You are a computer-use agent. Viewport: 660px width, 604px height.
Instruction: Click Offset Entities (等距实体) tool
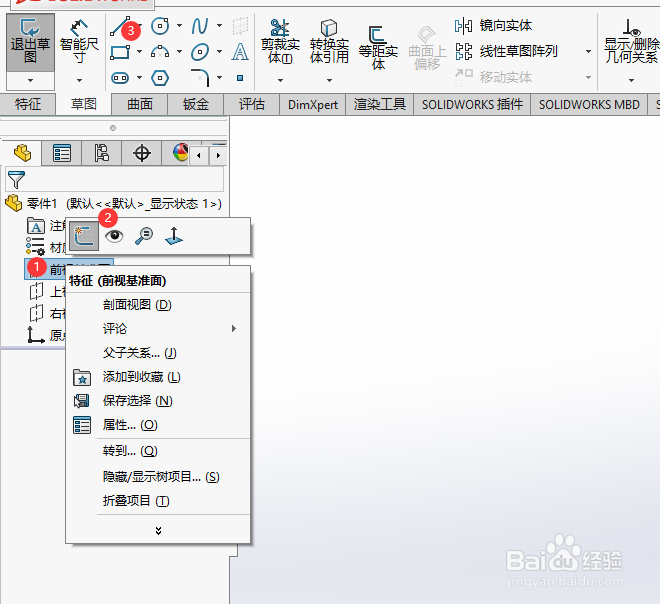378,47
